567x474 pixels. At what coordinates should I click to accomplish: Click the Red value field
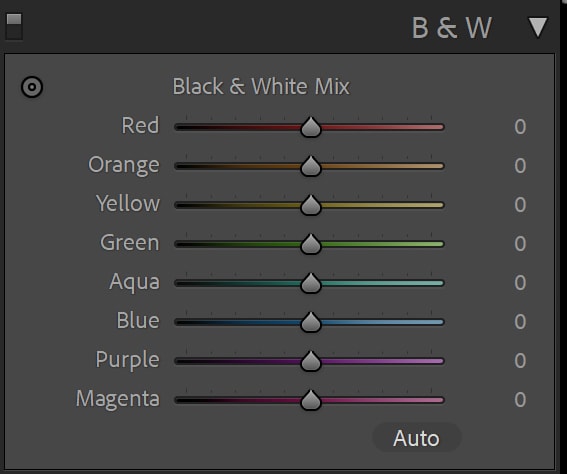pyautogui.click(x=520, y=127)
